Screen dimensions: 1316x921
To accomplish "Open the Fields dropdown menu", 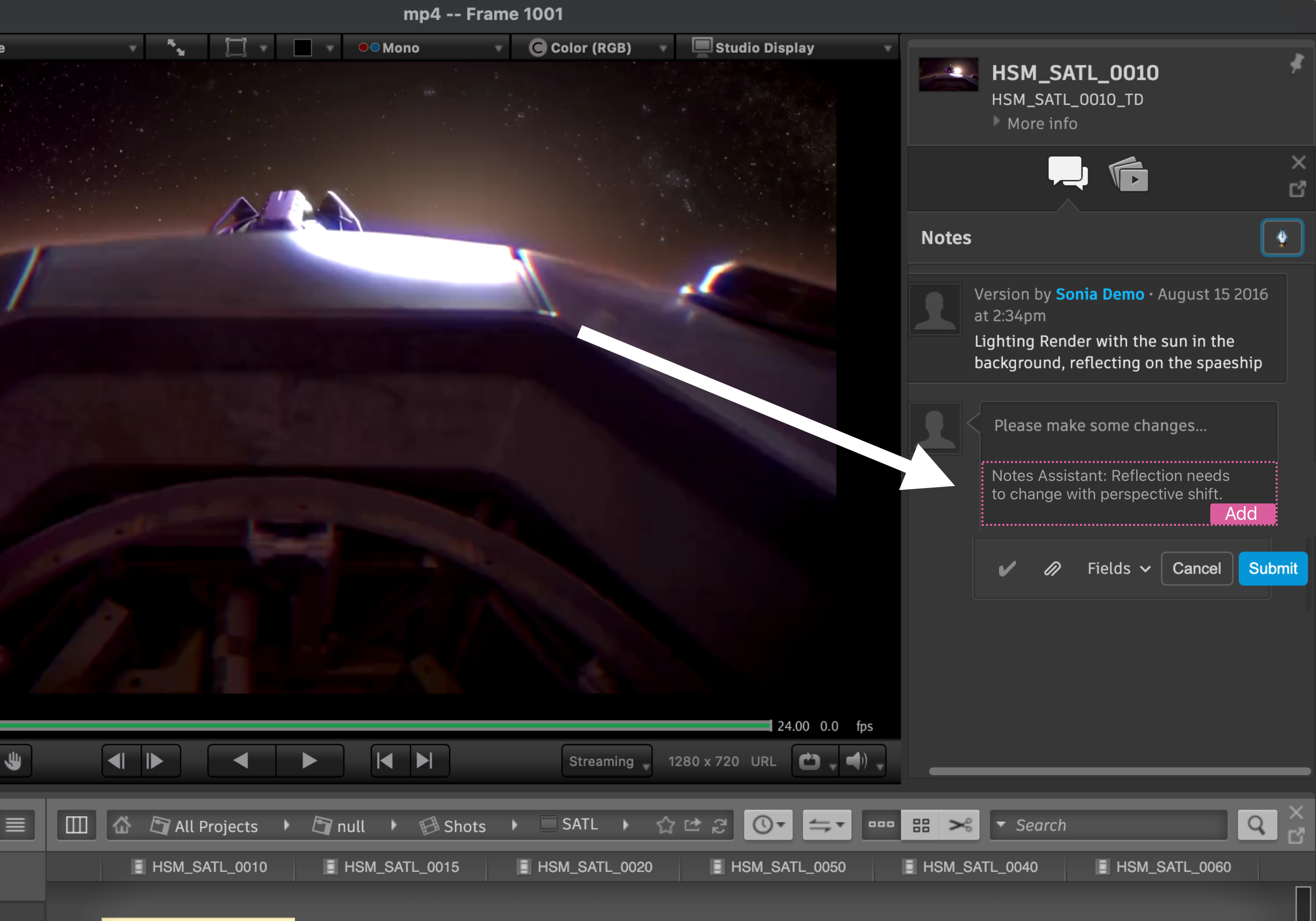I will coord(1118,568).
